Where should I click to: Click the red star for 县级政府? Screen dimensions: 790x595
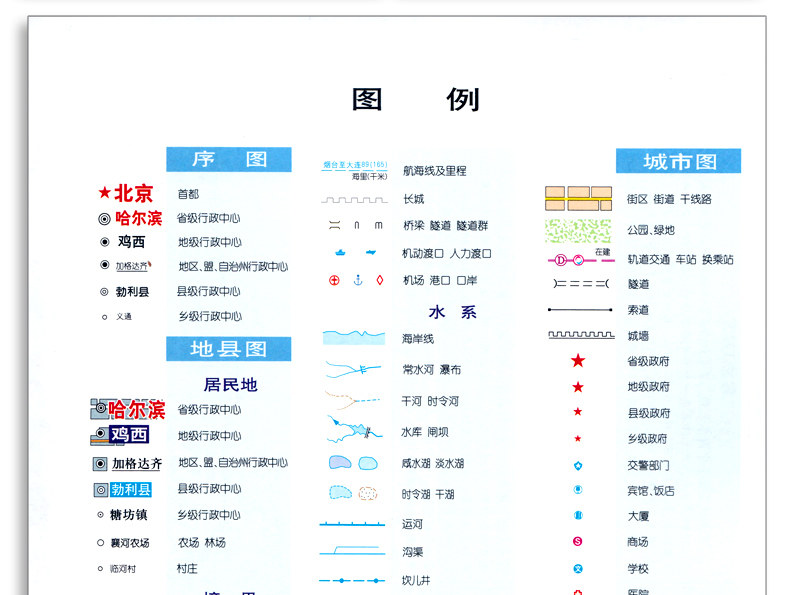coord(578,412)
